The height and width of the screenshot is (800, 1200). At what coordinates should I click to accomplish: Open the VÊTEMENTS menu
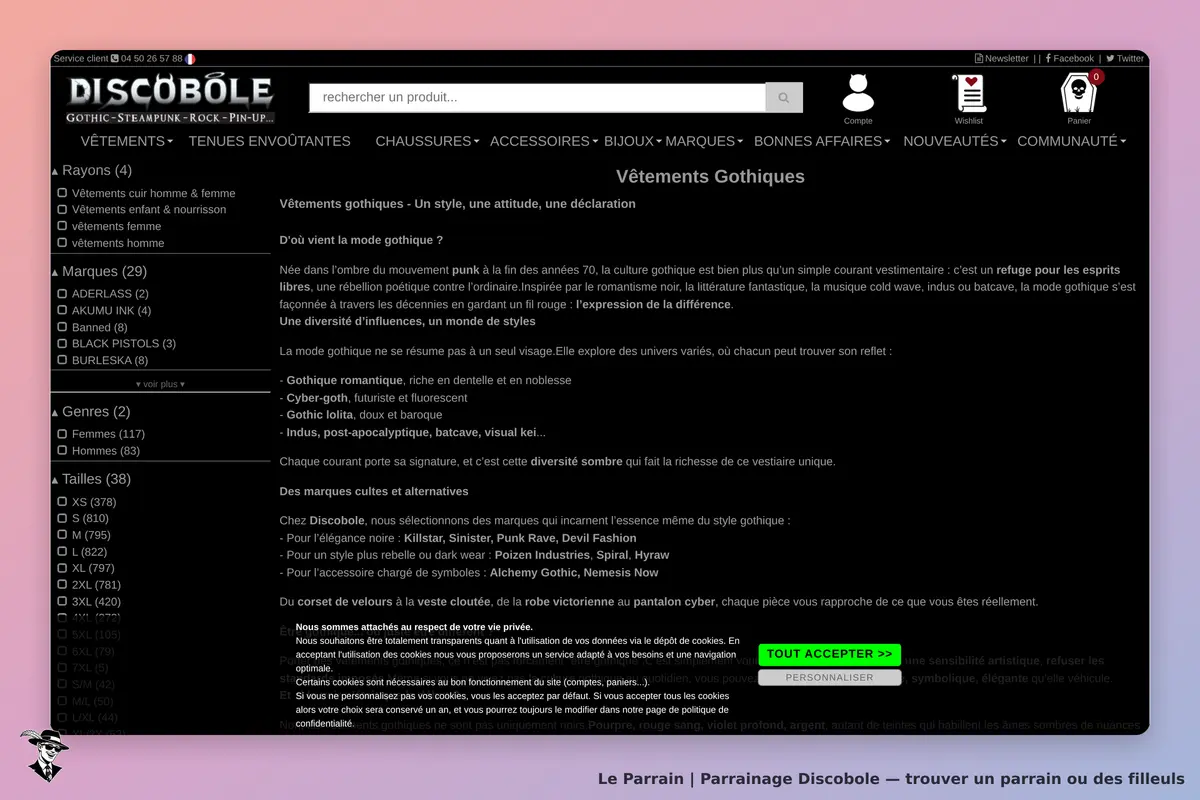point(126,141)
